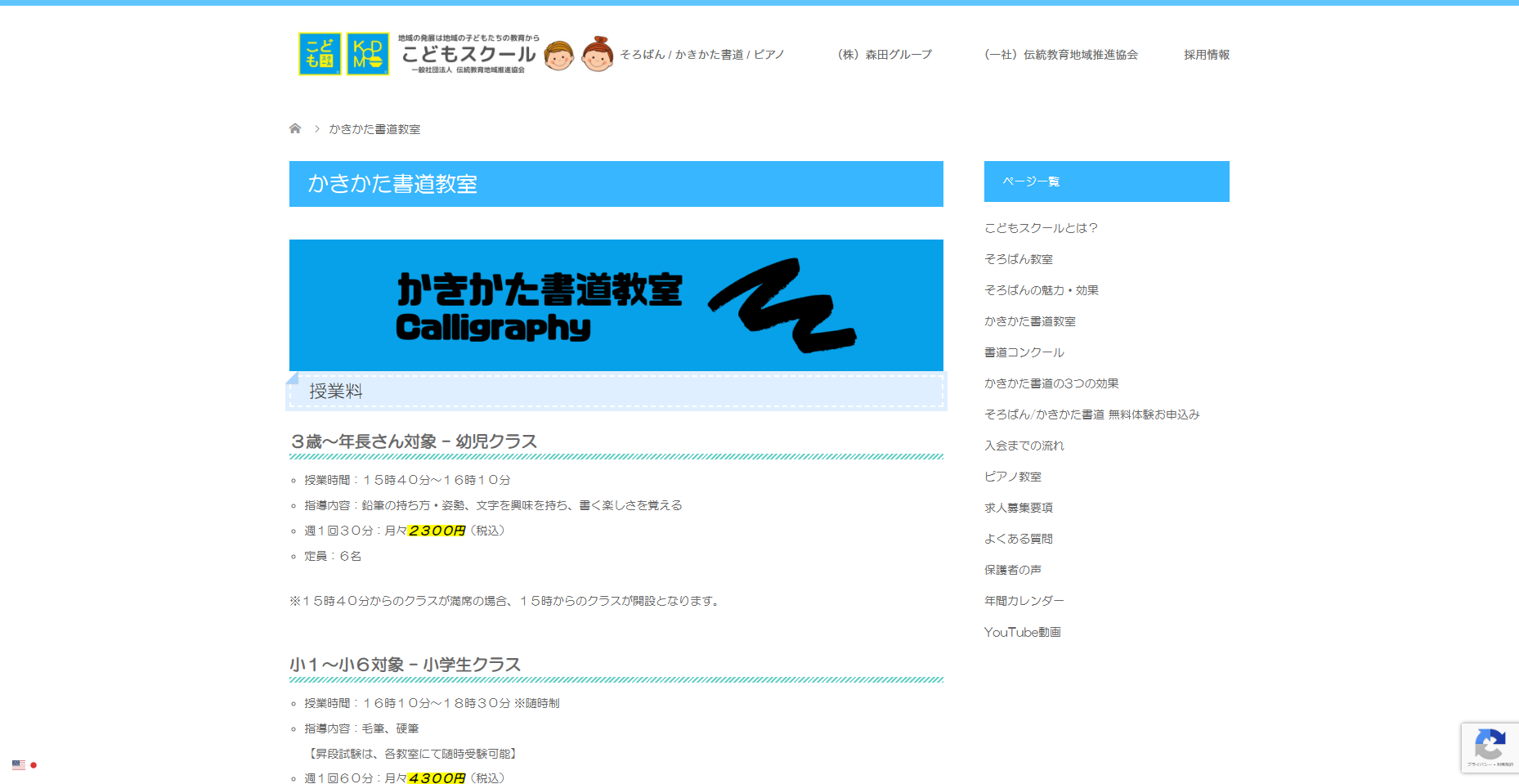Open the そろばん教室 sidebar link
Screen dimensions: 1519x784
(x=1019, y=259)
